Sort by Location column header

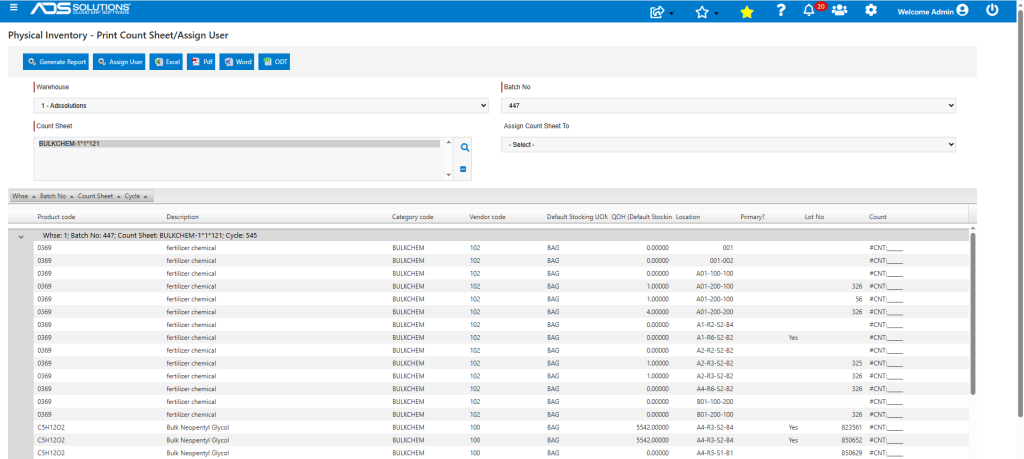coord(688,217)
